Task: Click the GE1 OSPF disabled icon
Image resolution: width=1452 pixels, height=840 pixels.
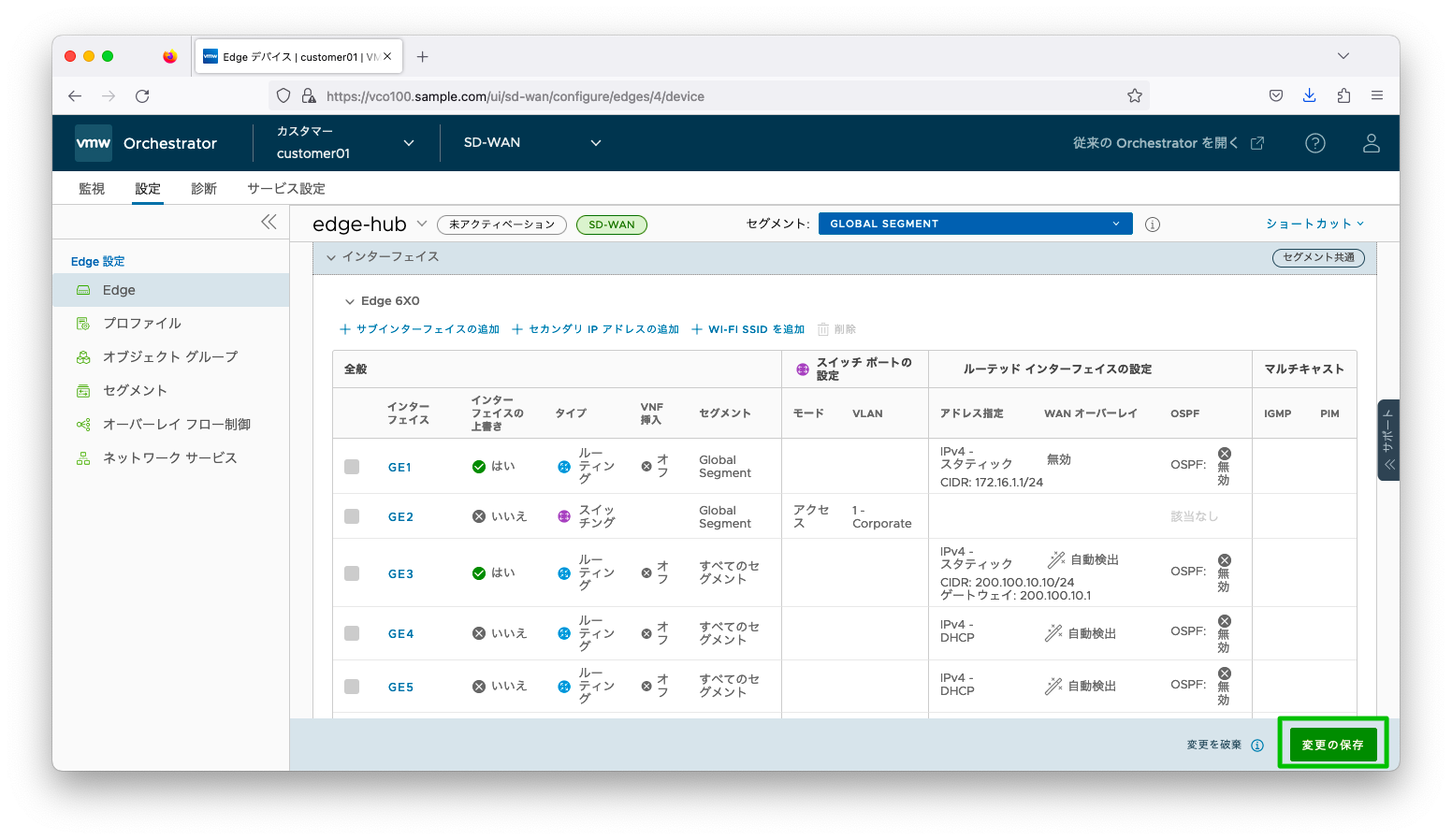Action: pyautogui.click(x=1225, y=454)
